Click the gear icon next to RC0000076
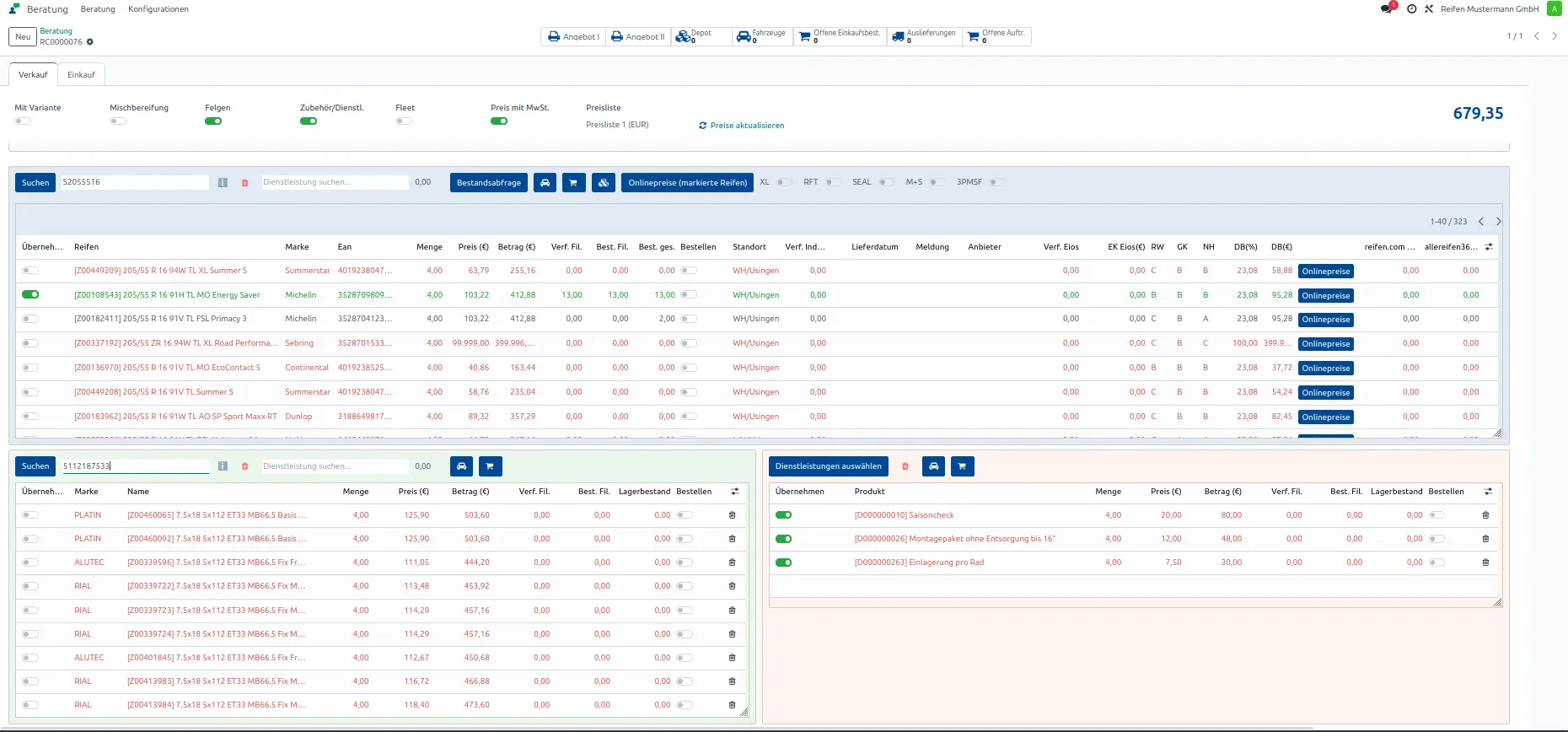1568x732 pixels. pyautogui.click(x=90, y=42)
